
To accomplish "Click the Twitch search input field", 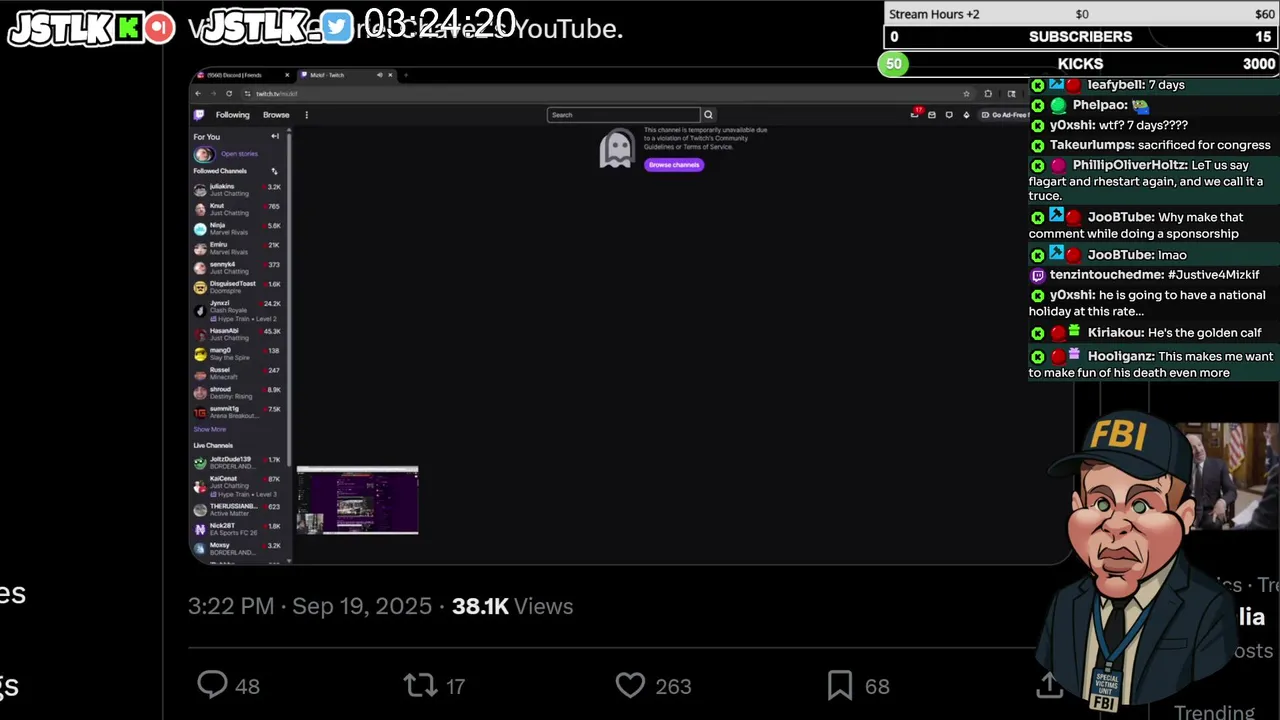I will pos(624,115).
